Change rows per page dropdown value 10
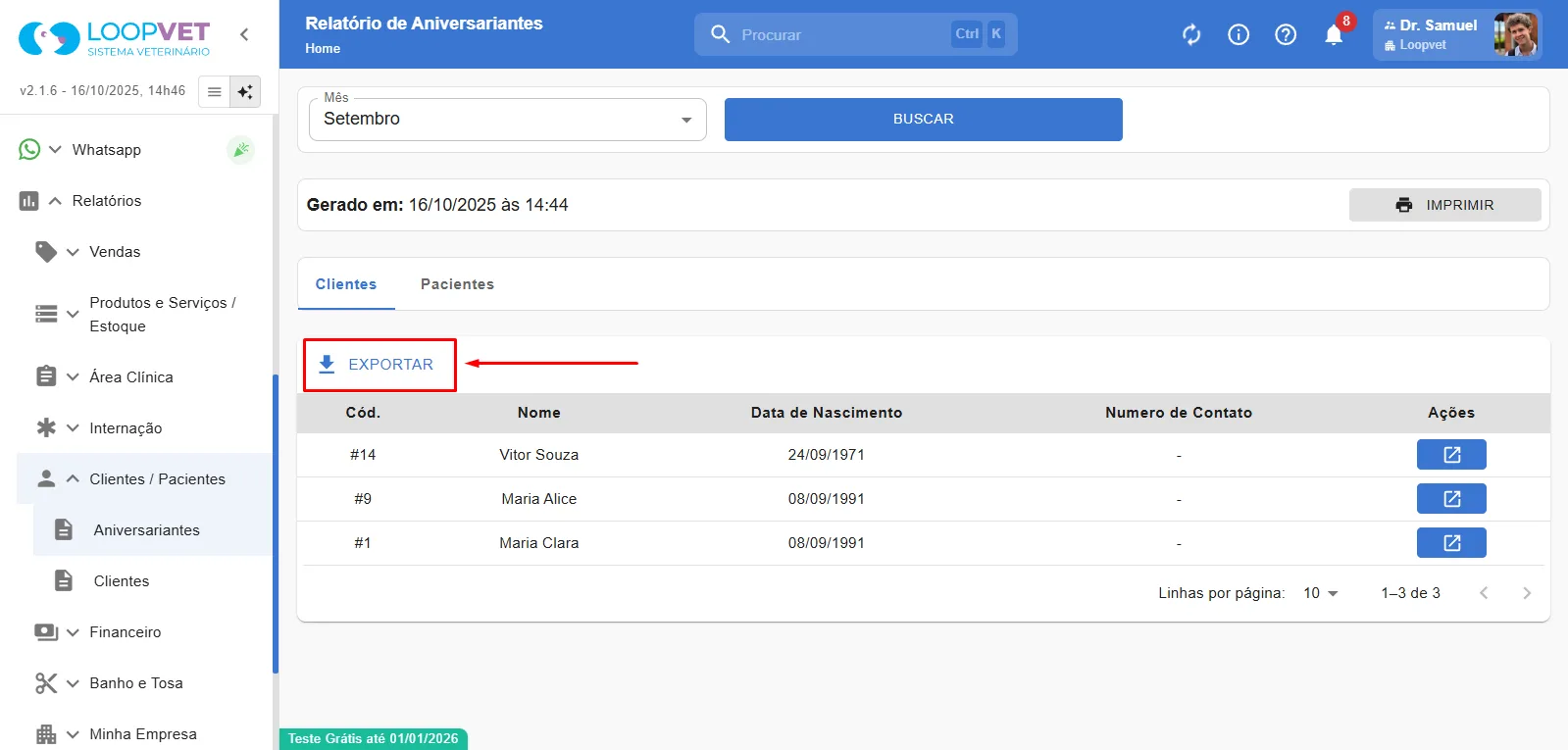Image resolution: width=1568 pixels, height=750 pixels. (1320, 593)
